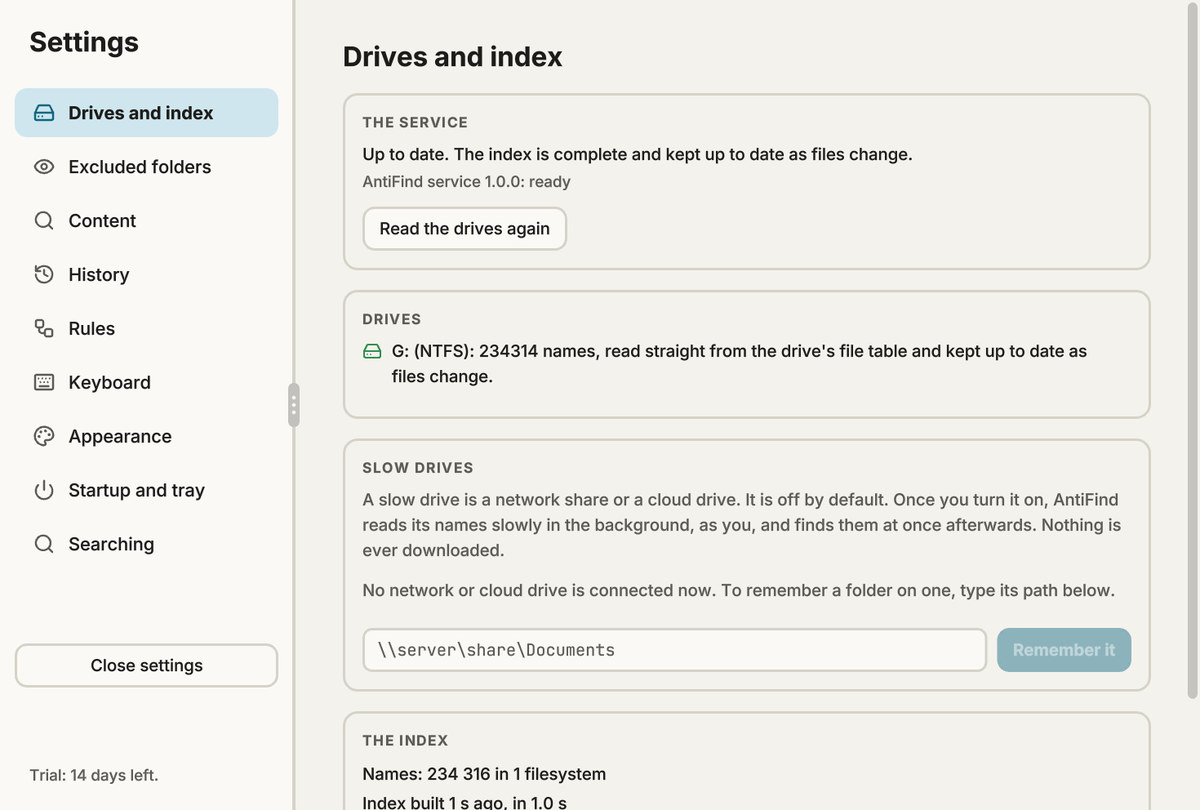This screenshot has height=810, width=1200.
Task: Switch to History settings
Action: click(x=146, y=275)
